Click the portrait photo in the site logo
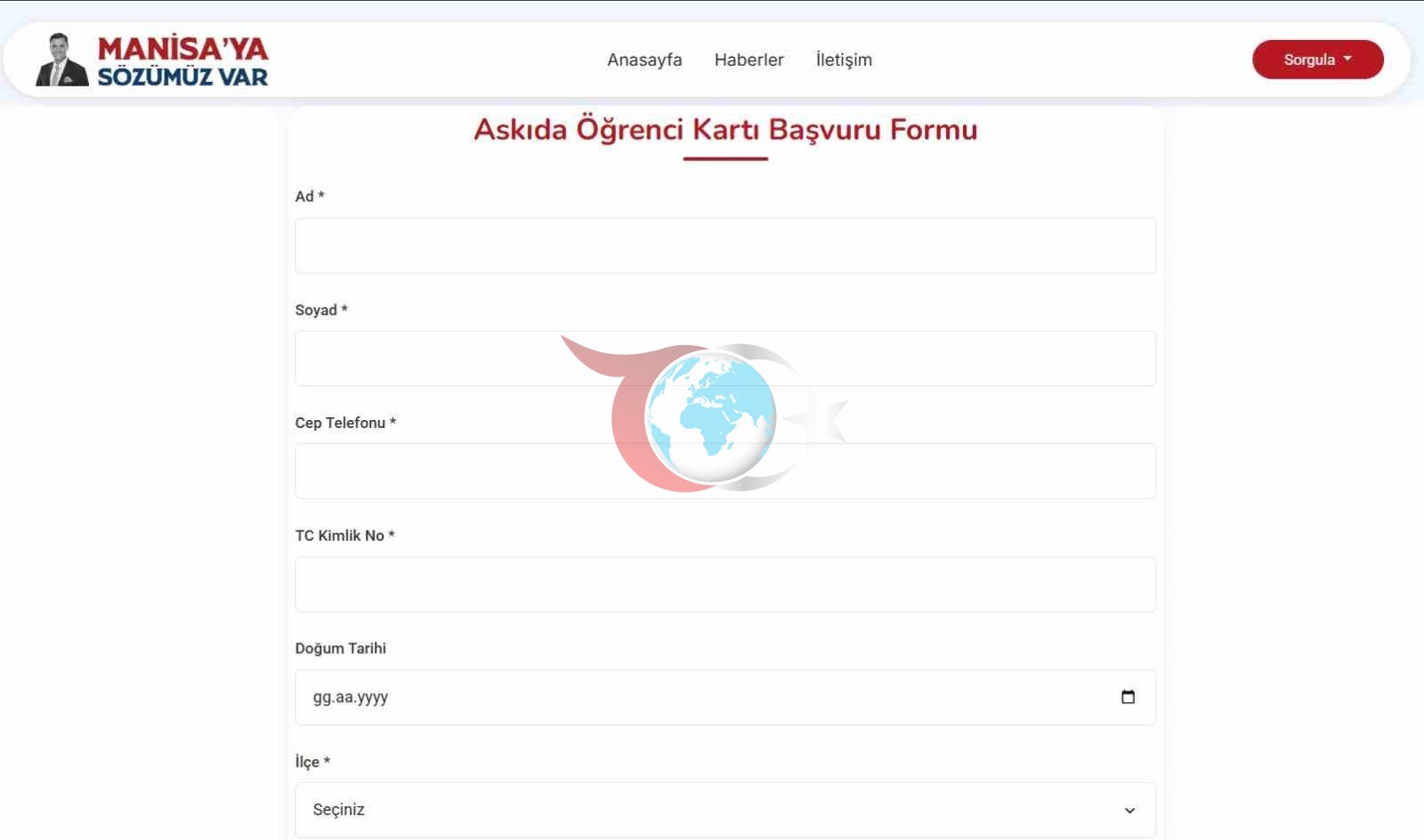Viewport: 1424px width, 840px height. coord(61,60)
